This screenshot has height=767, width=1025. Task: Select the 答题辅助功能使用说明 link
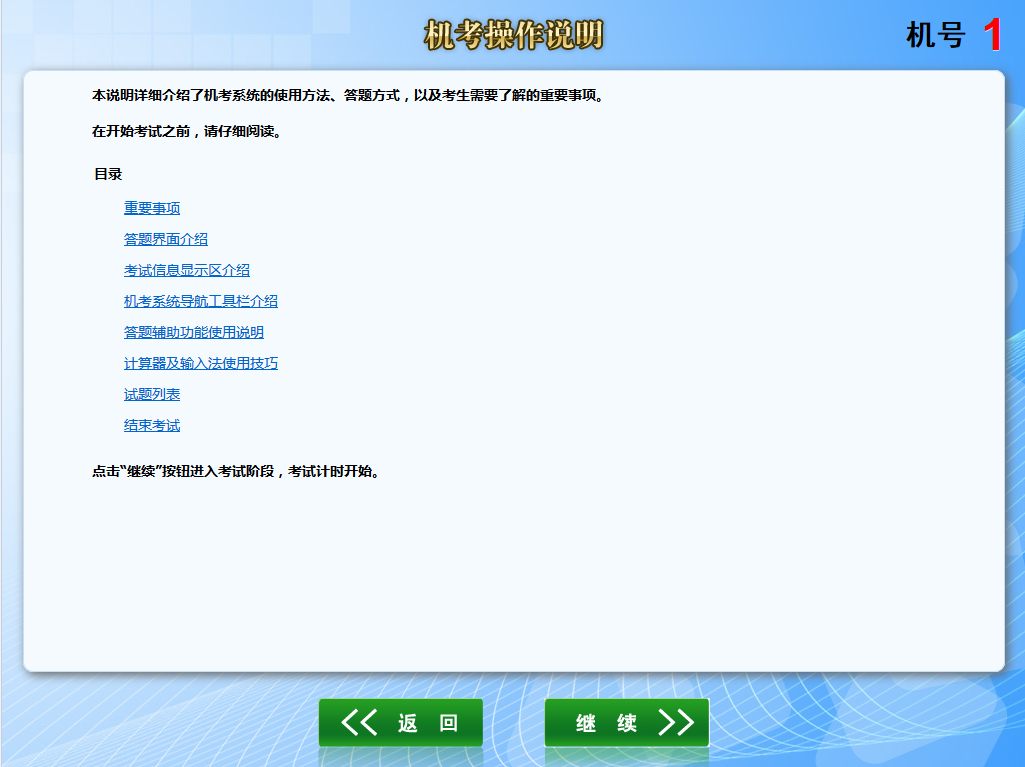tap(194, 332)
